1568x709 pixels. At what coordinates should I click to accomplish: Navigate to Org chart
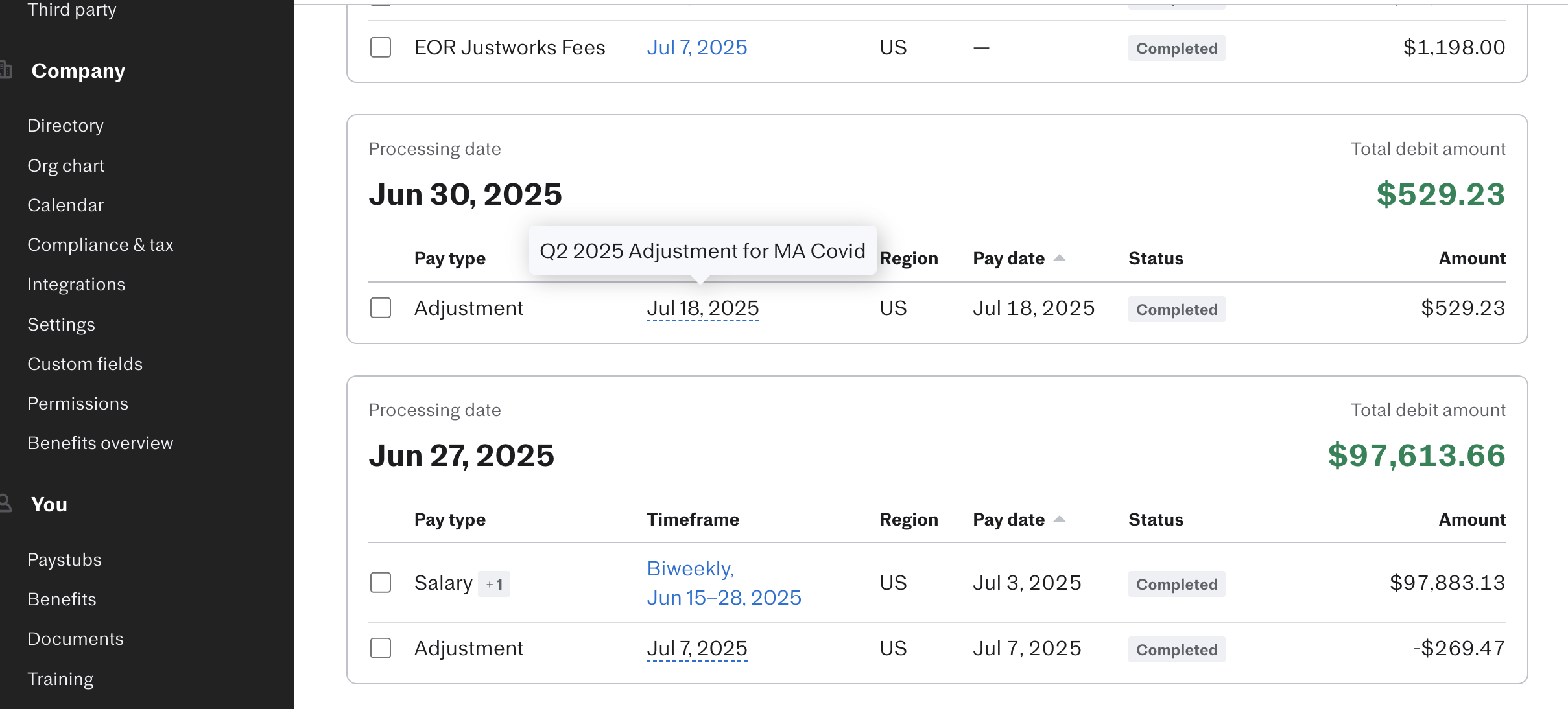tap(65, 165)
